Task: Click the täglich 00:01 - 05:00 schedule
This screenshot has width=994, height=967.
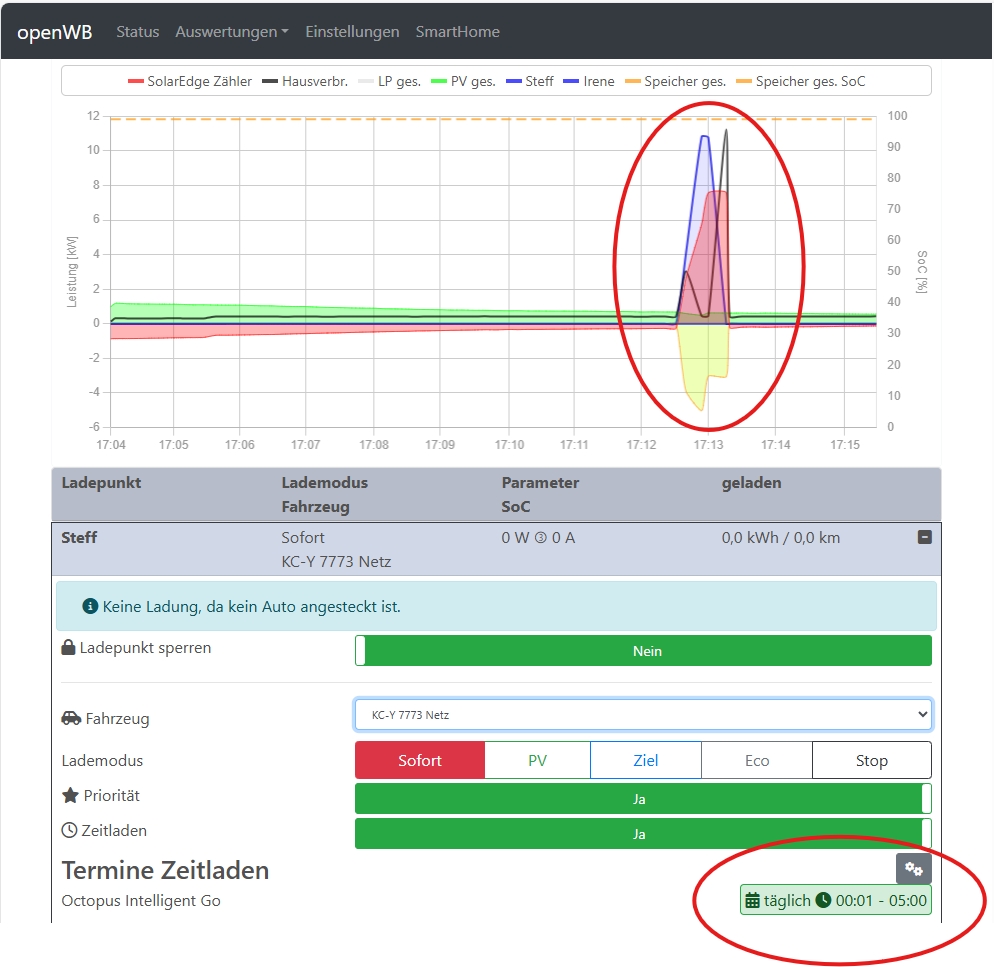Action: pos(835,900)
